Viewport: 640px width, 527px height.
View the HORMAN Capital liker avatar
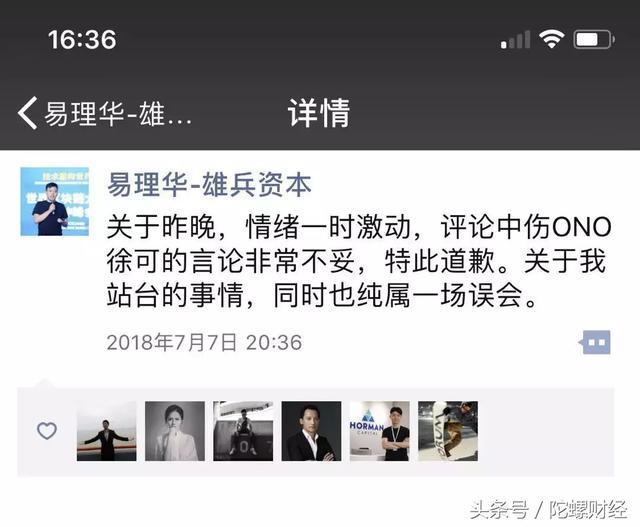[380, 431]
